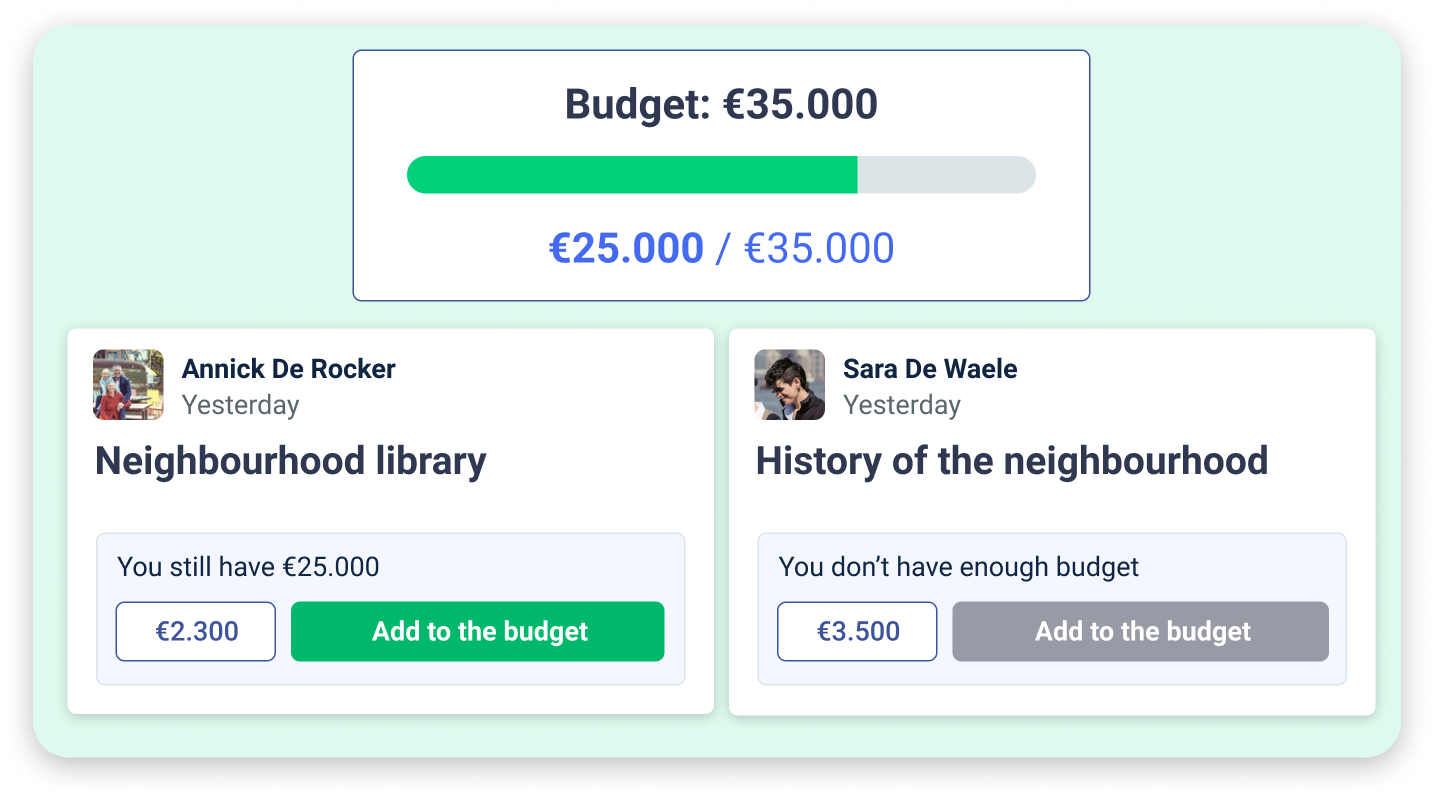The height and width of the screenshot is (798, 1434).
Task: Click Annick De Rocker's profile picture
Action: [128, 385]
